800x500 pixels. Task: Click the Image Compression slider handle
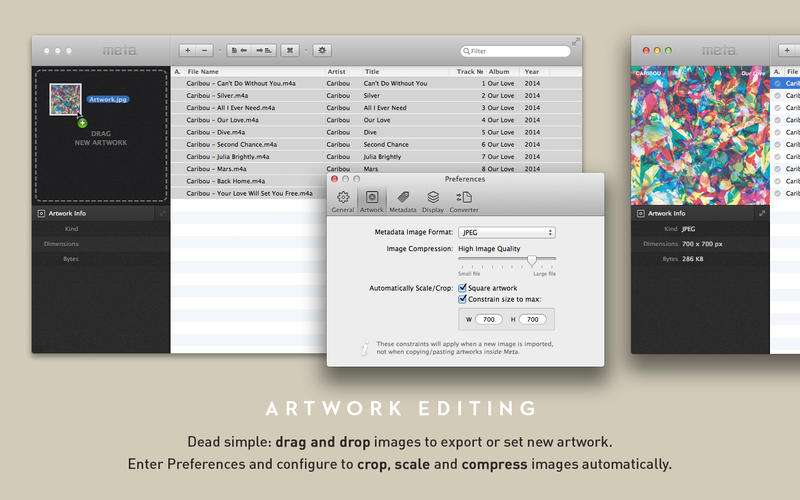point(532,259)
